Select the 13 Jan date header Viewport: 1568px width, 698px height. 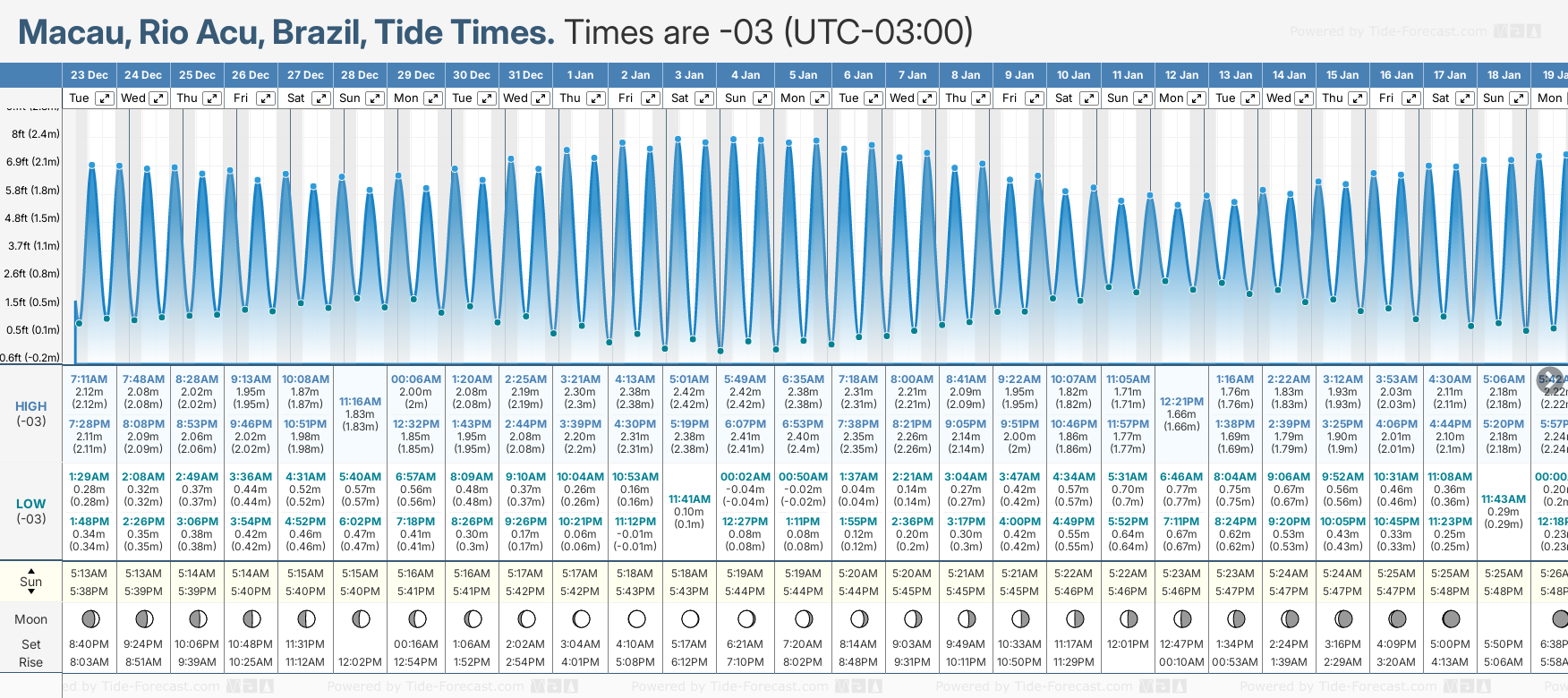[x=1236, y=75]
